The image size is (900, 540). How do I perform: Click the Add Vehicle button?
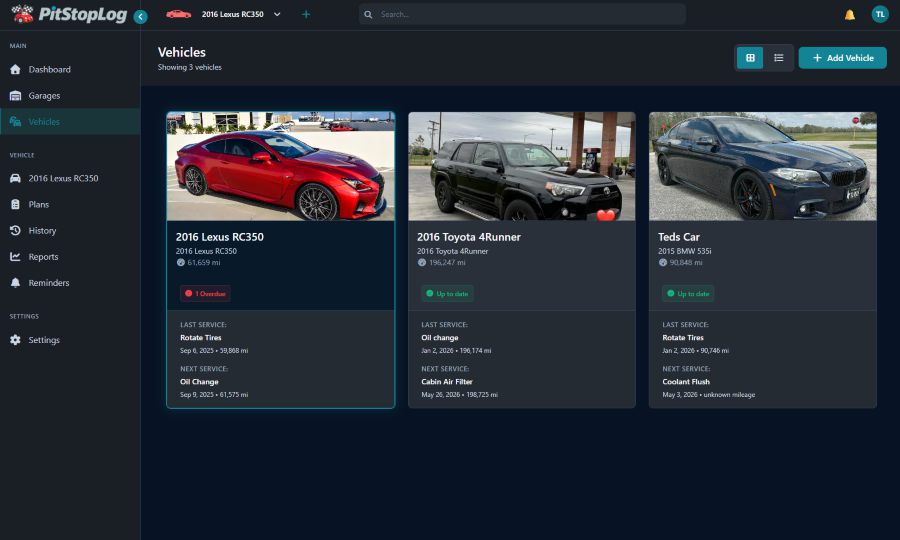point(842,58)
